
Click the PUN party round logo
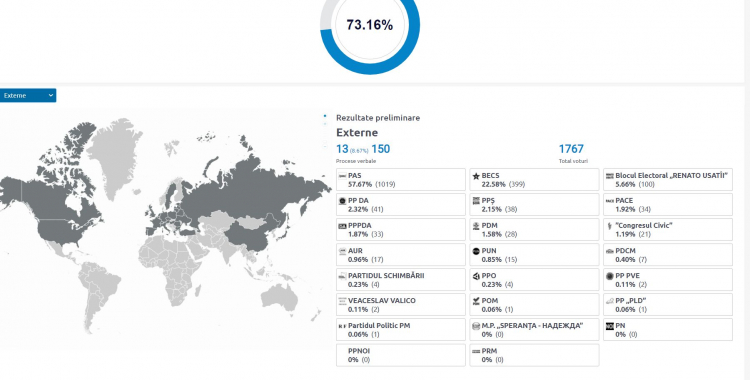[475, 251]
